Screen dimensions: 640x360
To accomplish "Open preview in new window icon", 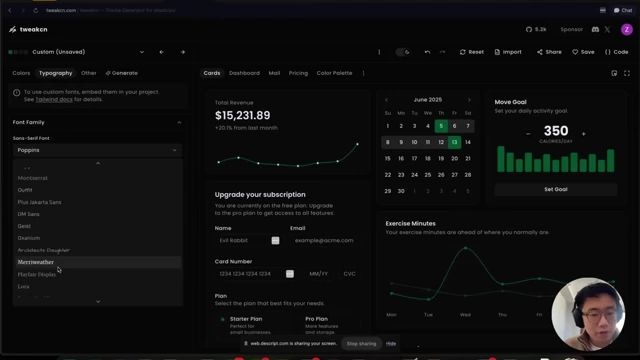I will [x=614, y=73].
